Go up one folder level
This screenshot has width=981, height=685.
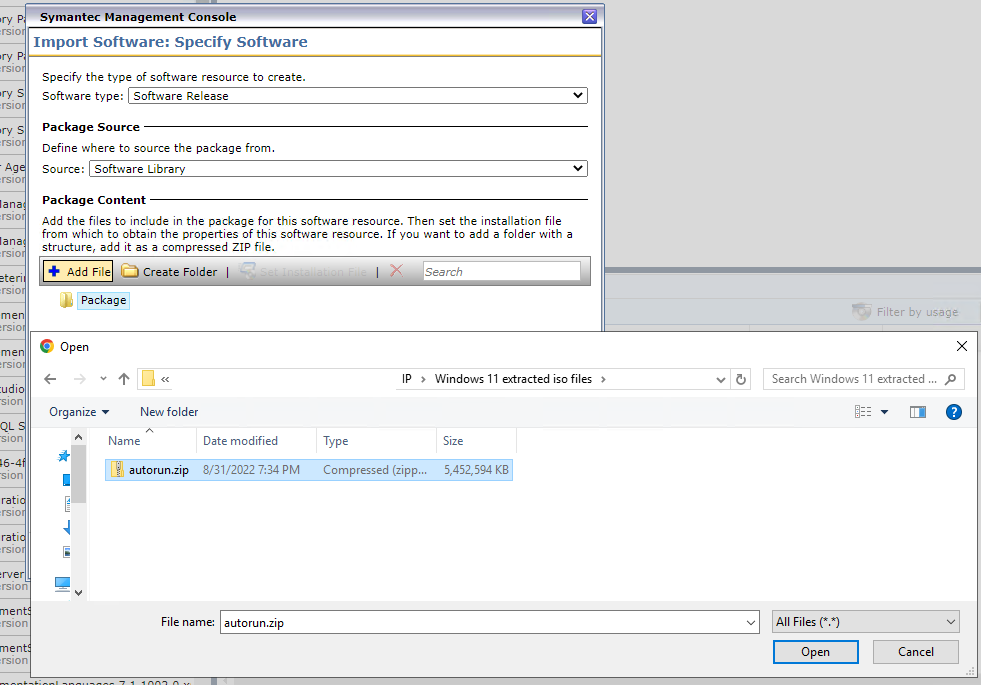[124, 379]
